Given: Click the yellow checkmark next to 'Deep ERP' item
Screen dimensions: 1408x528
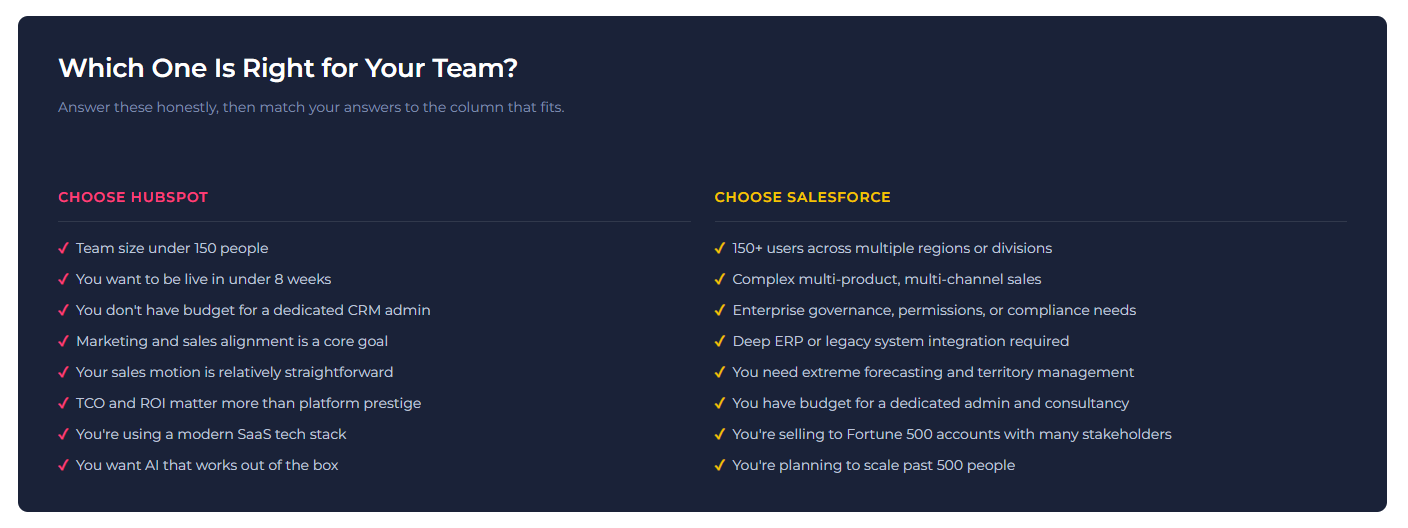Looking at the screenshot, I should click(x=719, y=341).
